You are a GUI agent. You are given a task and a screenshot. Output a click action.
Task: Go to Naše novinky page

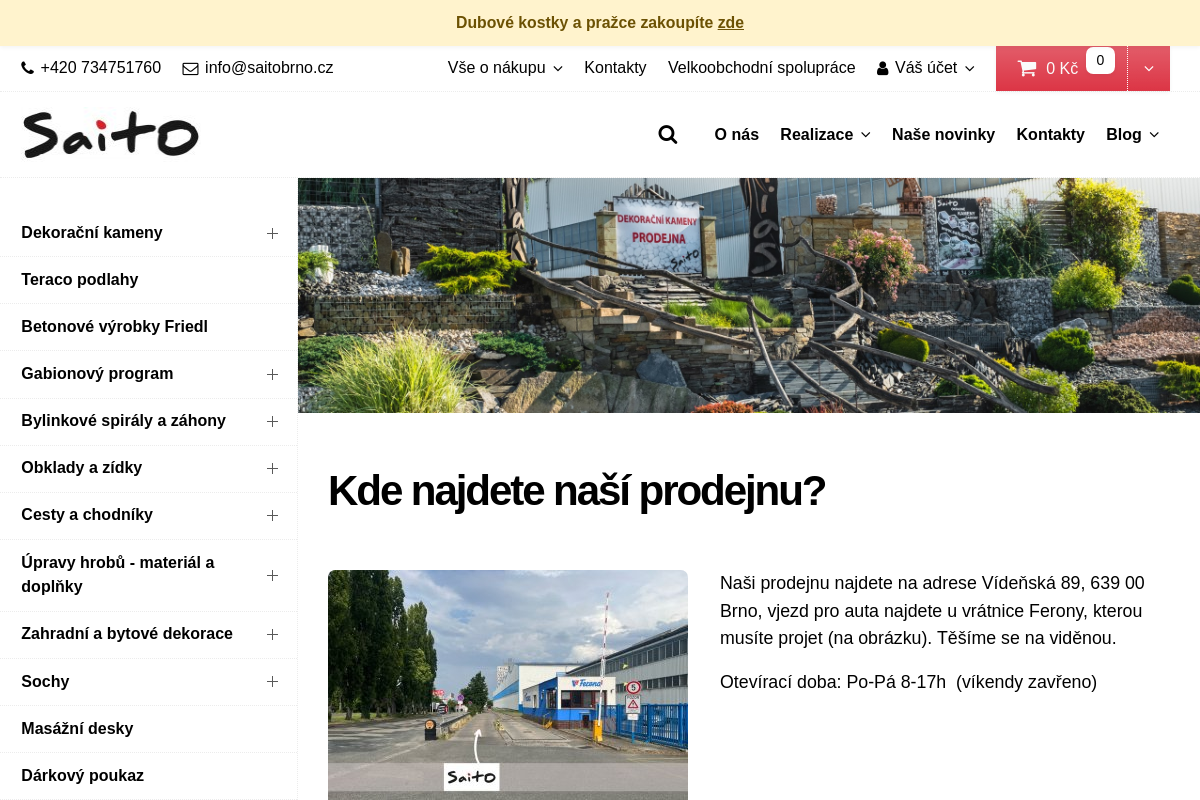tap(943, 135)
